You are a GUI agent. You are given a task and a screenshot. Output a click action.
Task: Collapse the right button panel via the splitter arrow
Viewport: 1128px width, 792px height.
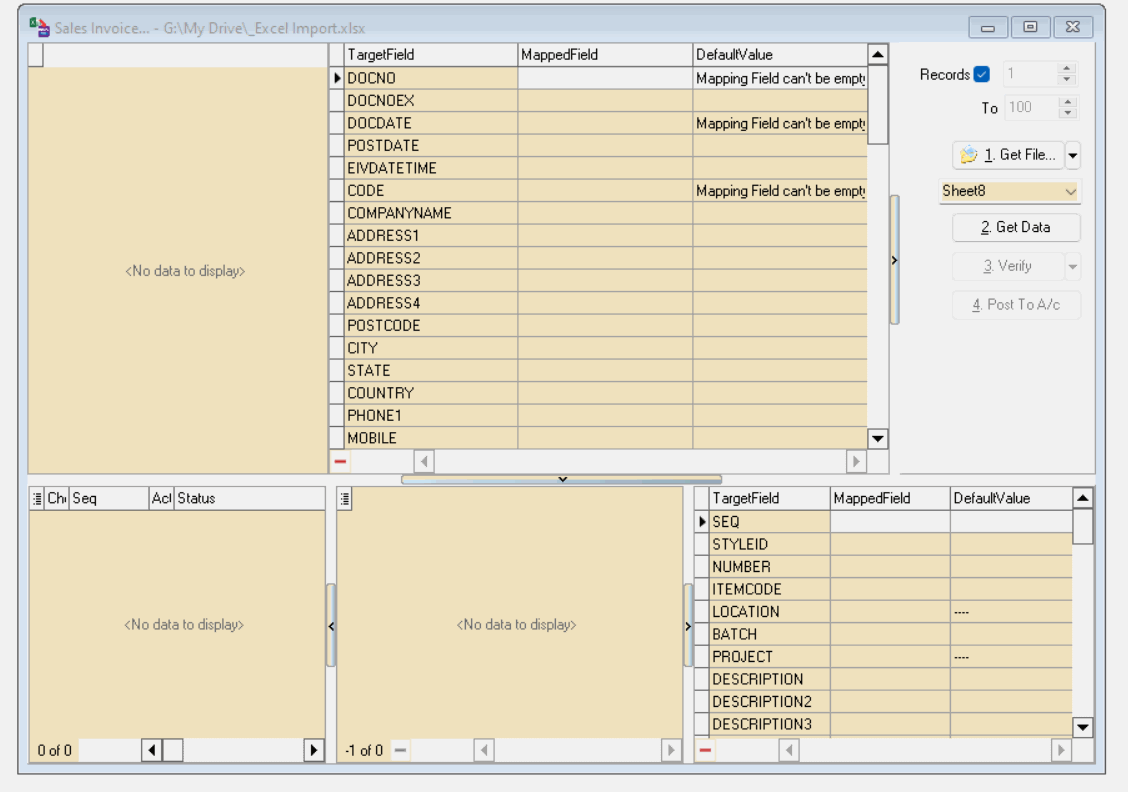[894, 260]
